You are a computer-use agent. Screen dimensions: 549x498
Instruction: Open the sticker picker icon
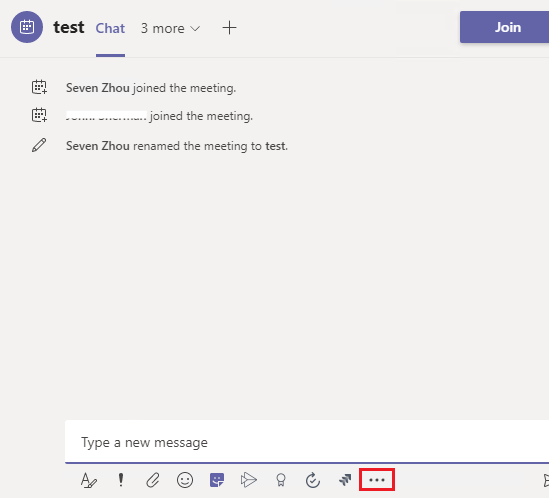pyautogui.click(x=217, y=480)
